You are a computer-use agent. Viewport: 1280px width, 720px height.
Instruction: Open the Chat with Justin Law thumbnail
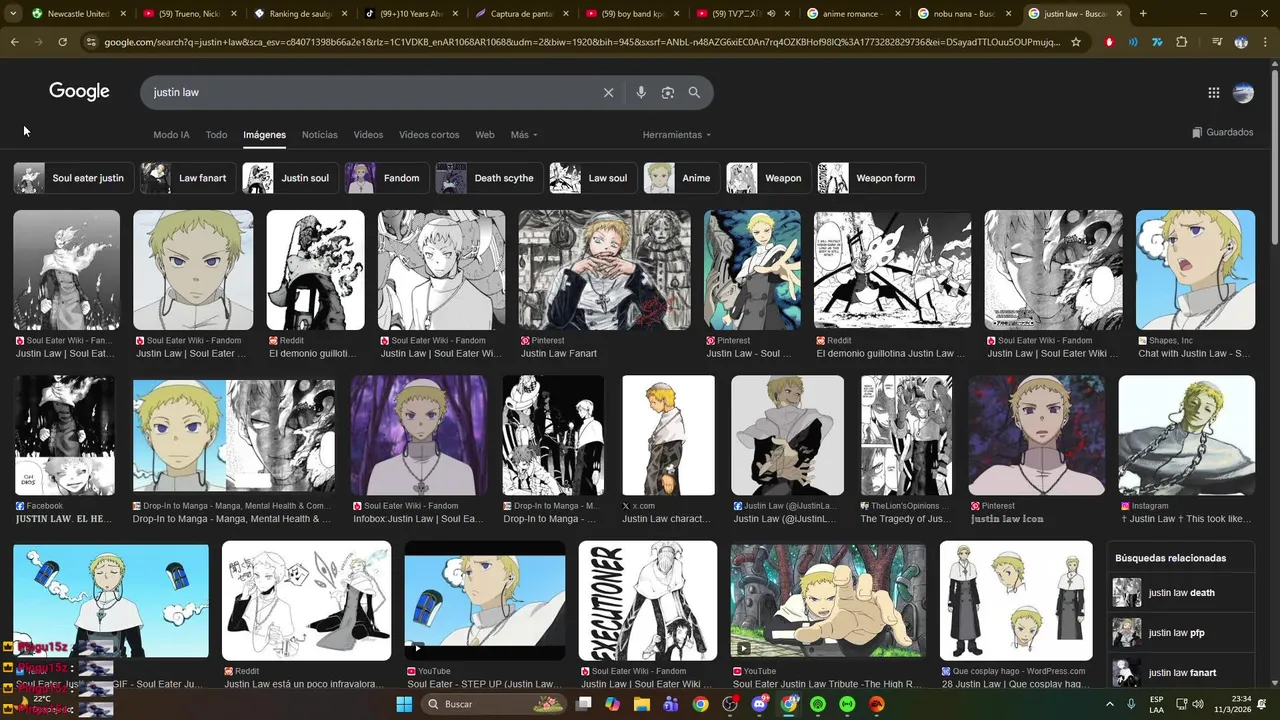[1195, 270]
